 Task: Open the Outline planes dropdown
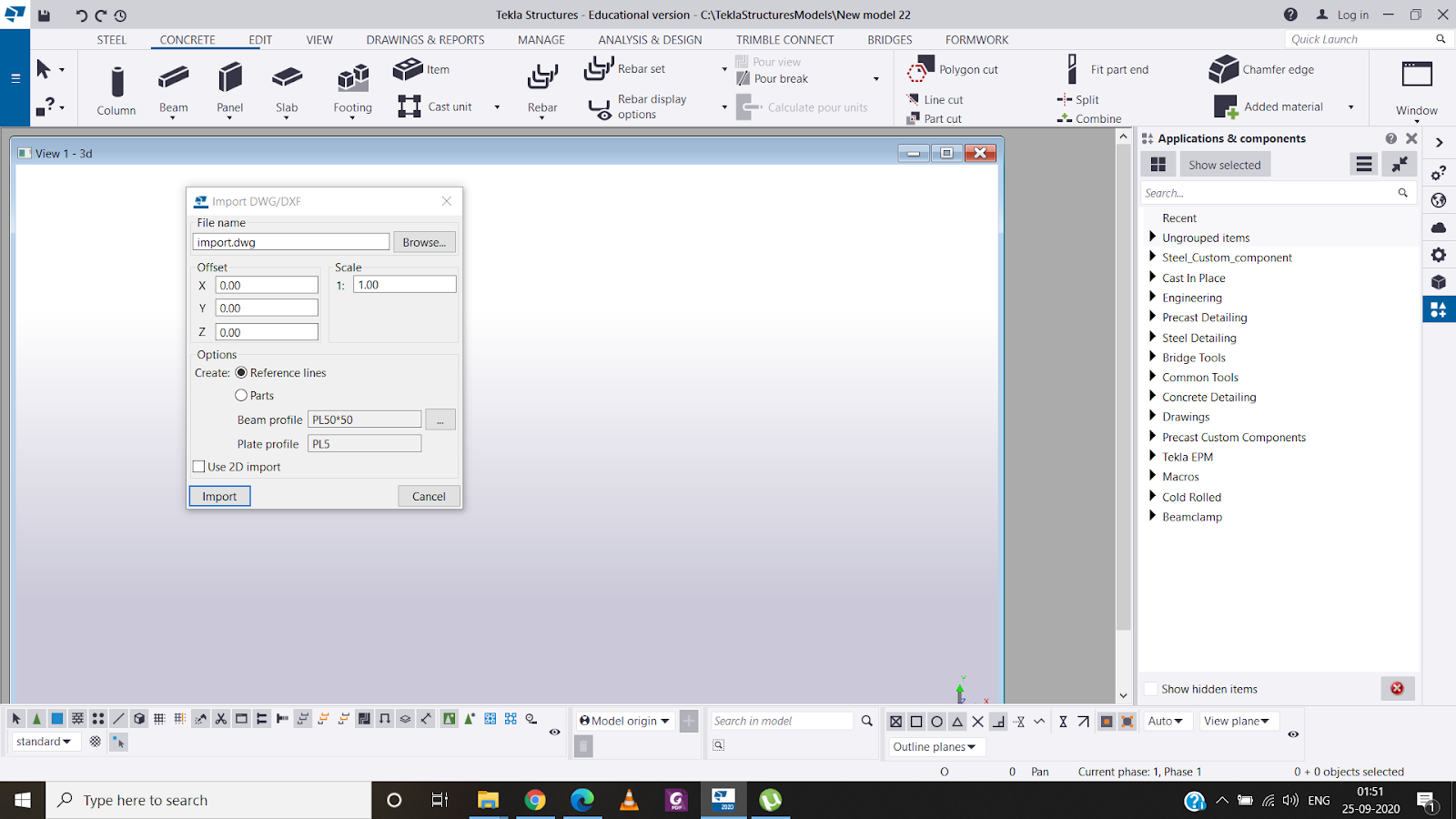point(935,747)
